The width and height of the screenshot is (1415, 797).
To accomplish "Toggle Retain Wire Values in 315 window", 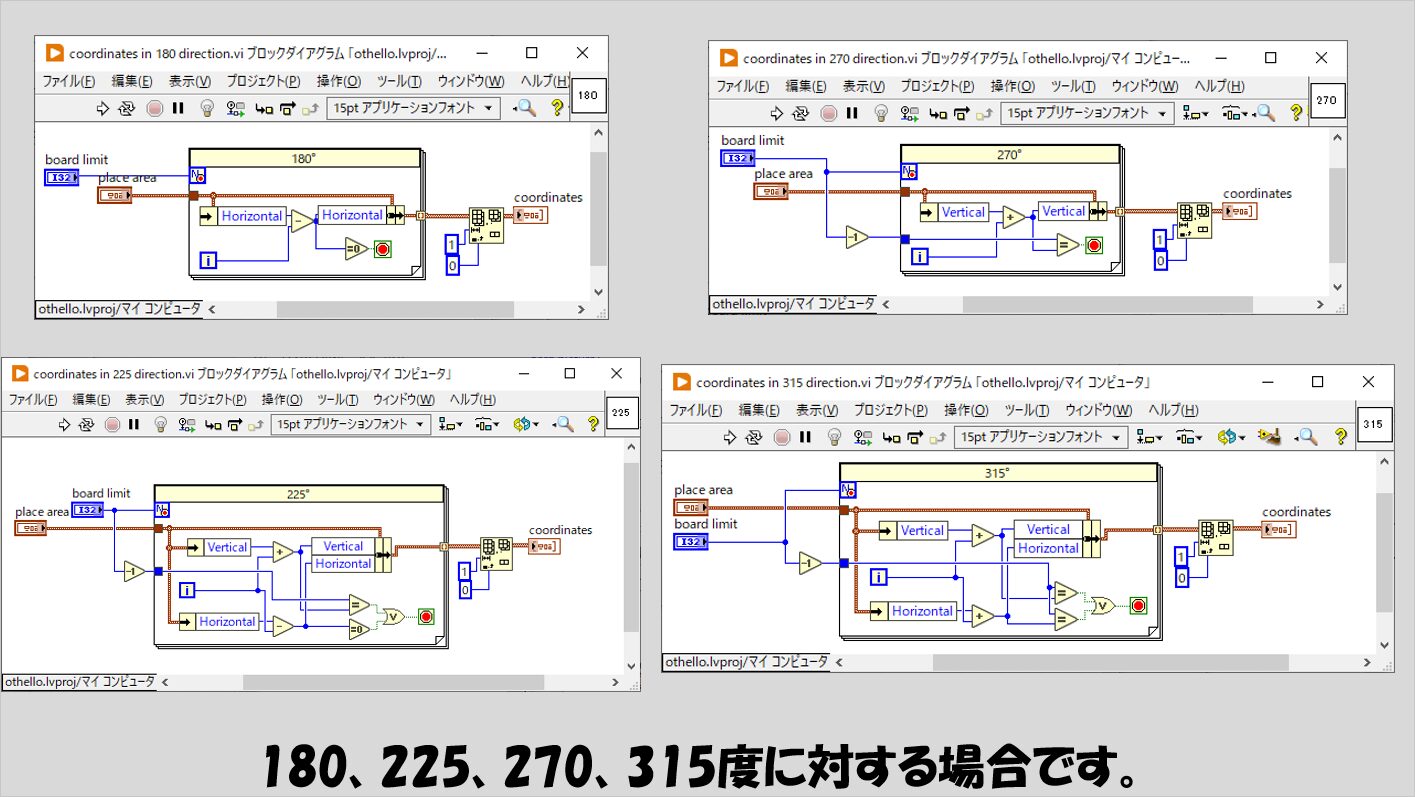I will coord(862,437).
